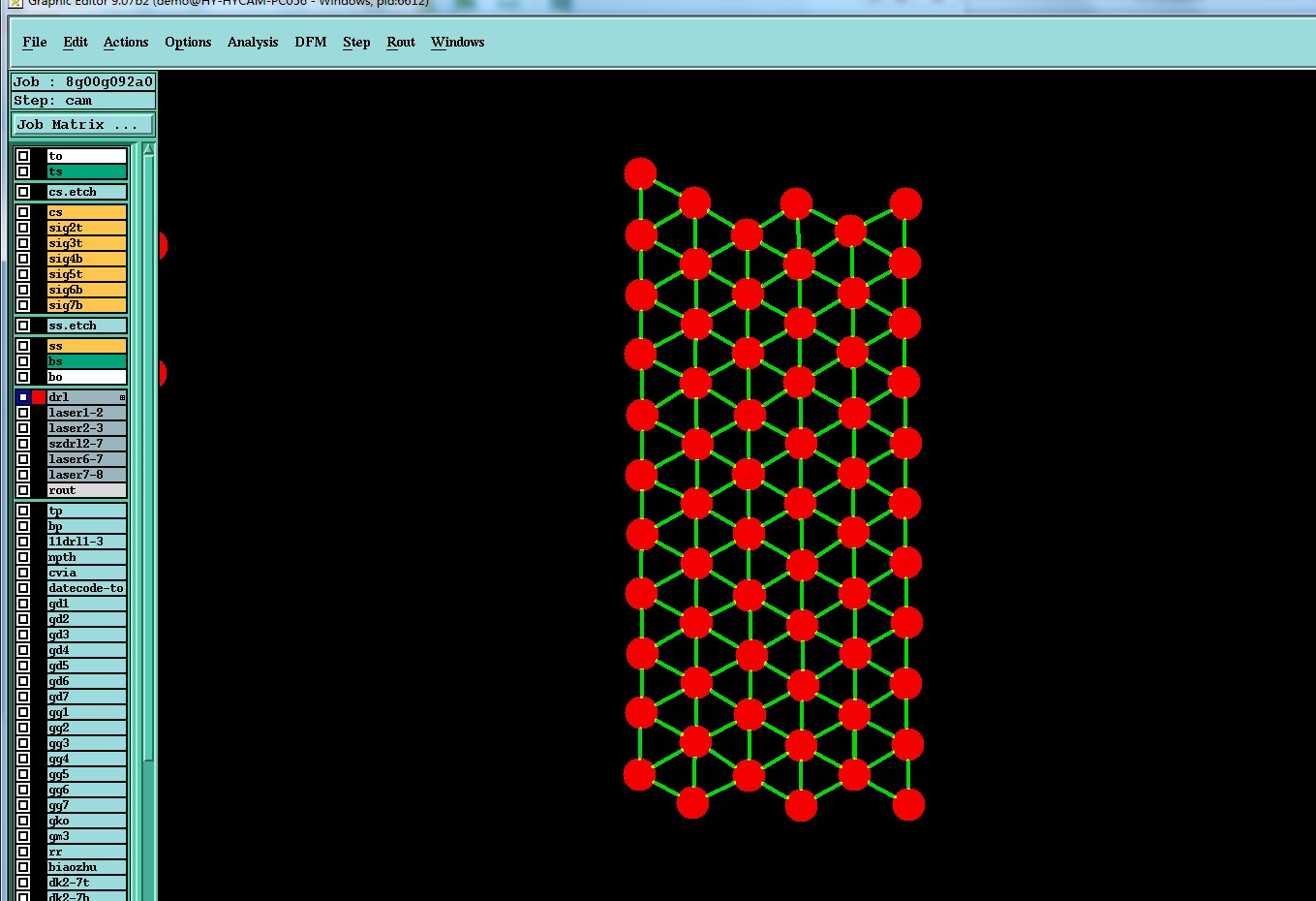Viewport: 1316px width, 901px height.
Task: Click the Step: cam label
Action: tap(83, 101)
